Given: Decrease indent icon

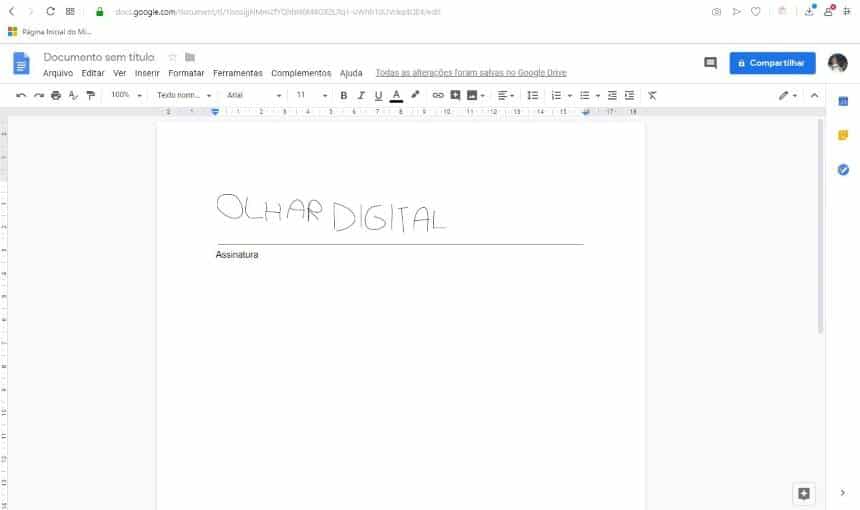Looking at the screenshot, I should [x=612, y=95].
